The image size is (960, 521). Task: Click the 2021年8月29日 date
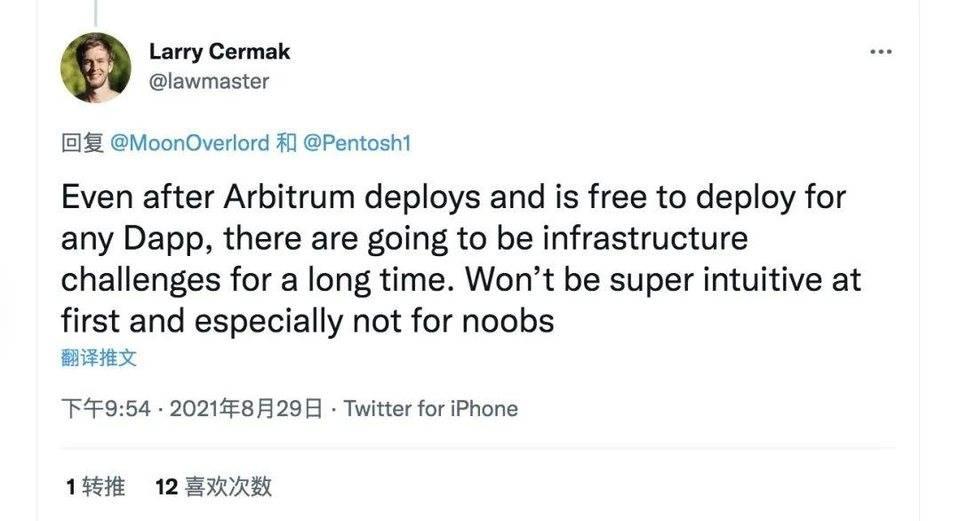pyautogui.click(x=246, y=409)
